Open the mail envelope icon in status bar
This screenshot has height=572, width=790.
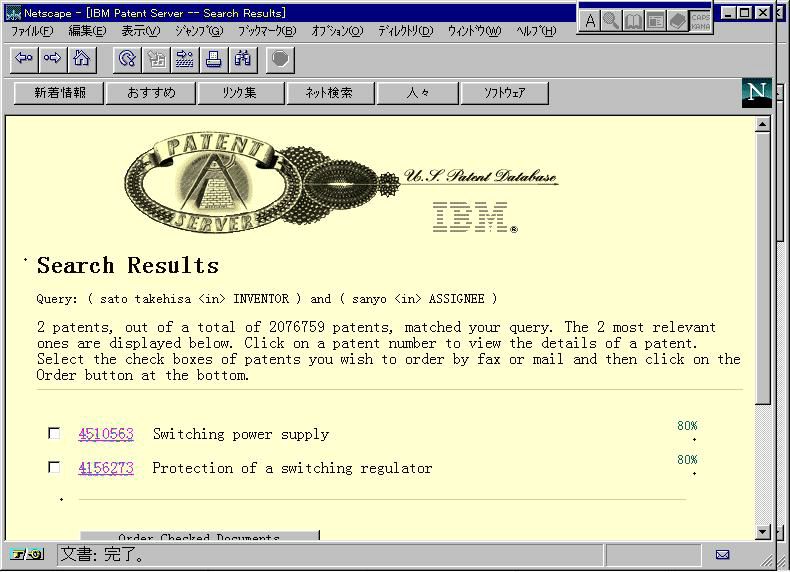pyautogui.click(x=723, y=554)
